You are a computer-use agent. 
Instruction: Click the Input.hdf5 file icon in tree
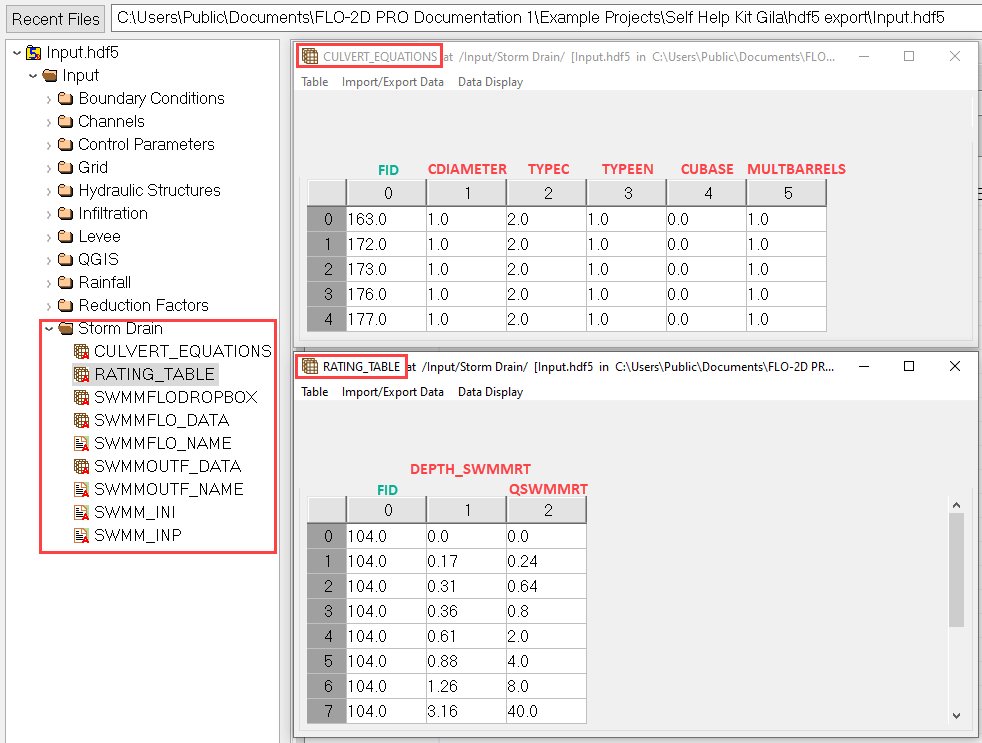point(34,52)
